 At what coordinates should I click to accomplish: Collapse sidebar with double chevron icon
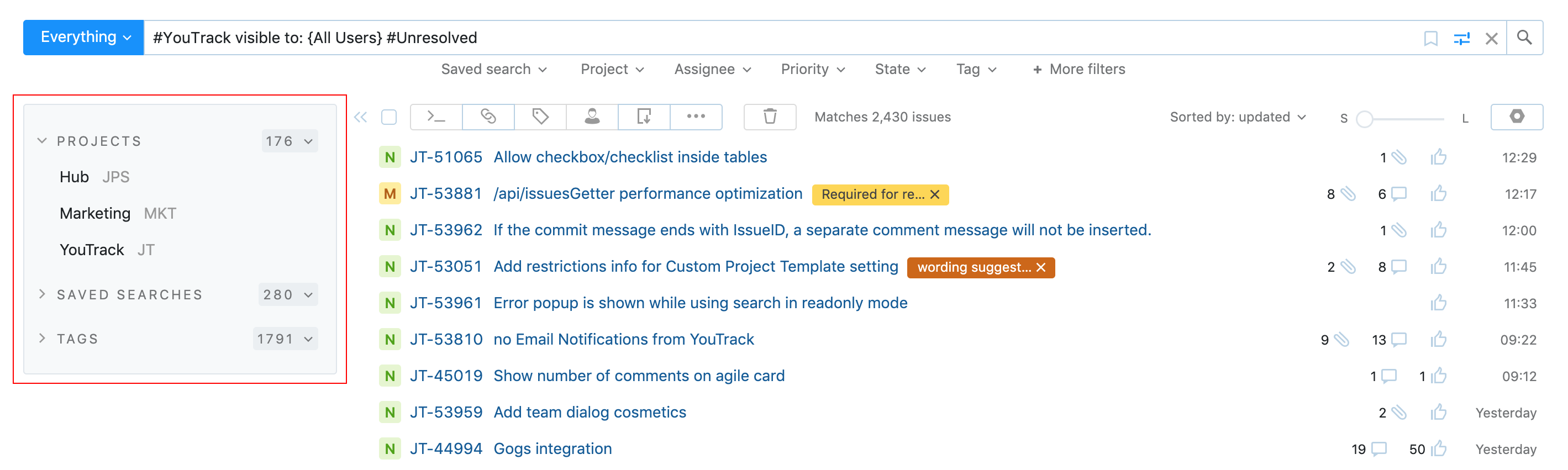click(360, 117)
